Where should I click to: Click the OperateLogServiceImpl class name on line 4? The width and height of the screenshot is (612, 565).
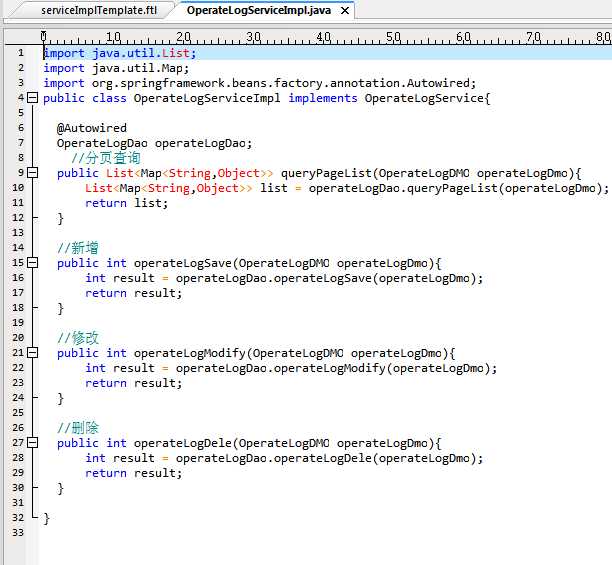pos(207,98)
